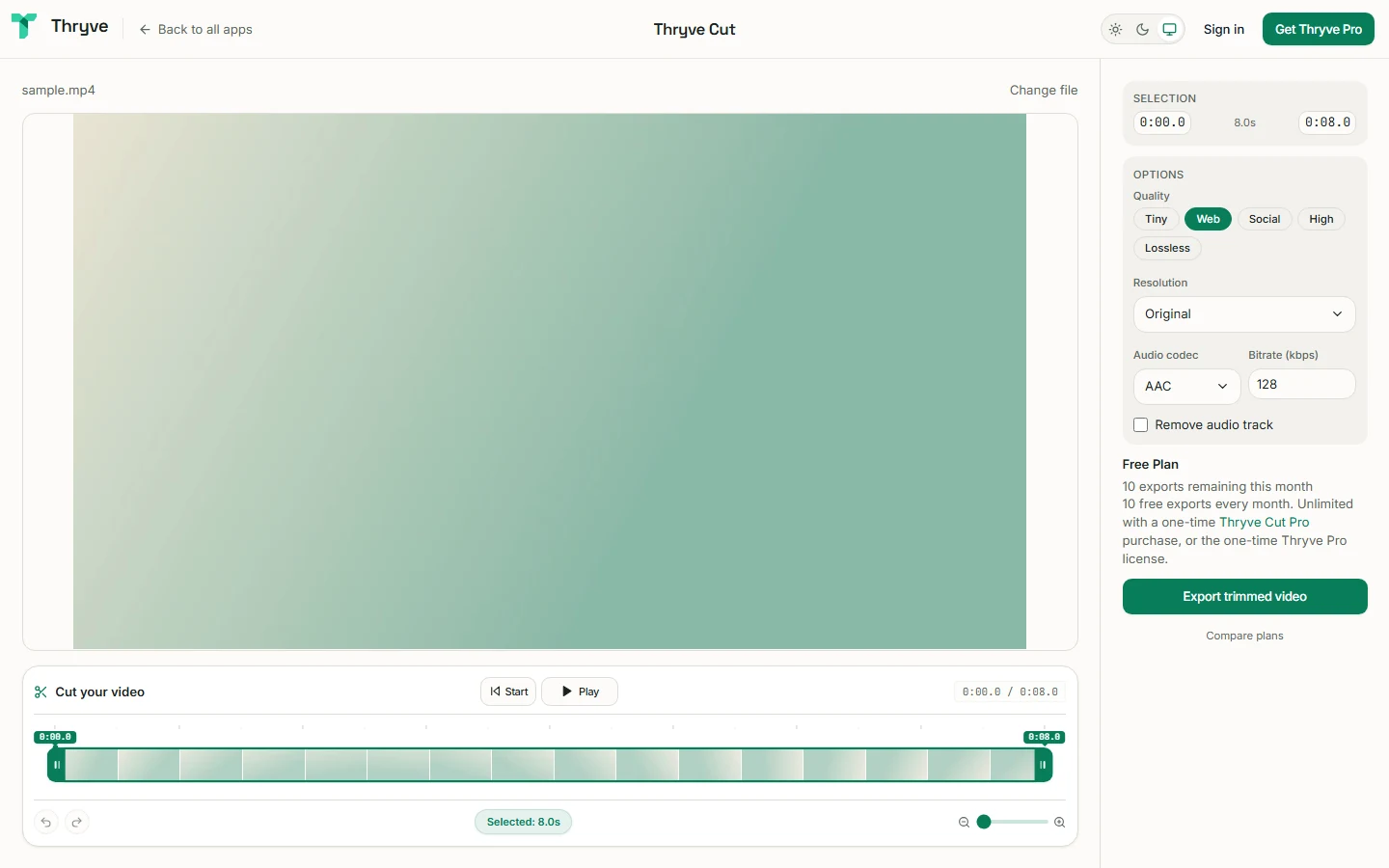Click Change file
The image size is (1389, 868).
click(x=1044, y=91)
